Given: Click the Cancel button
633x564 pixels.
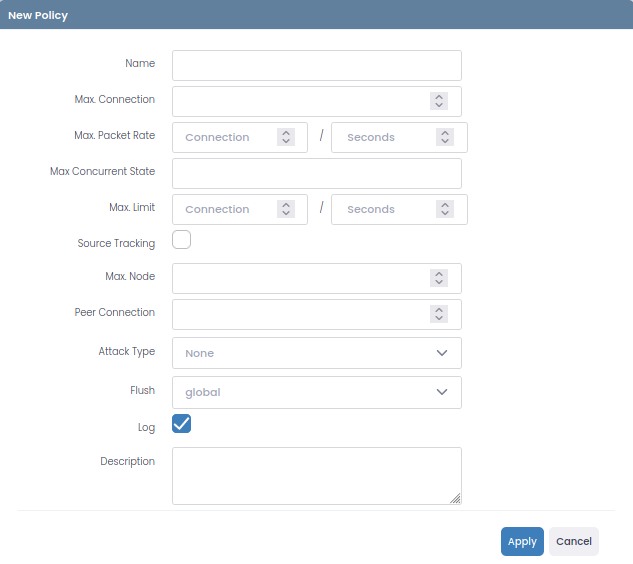Looking at the screenshot, I should click(x=574, y=541).
